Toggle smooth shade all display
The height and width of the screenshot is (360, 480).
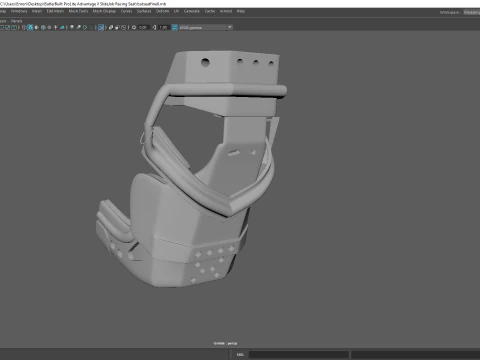30,27
